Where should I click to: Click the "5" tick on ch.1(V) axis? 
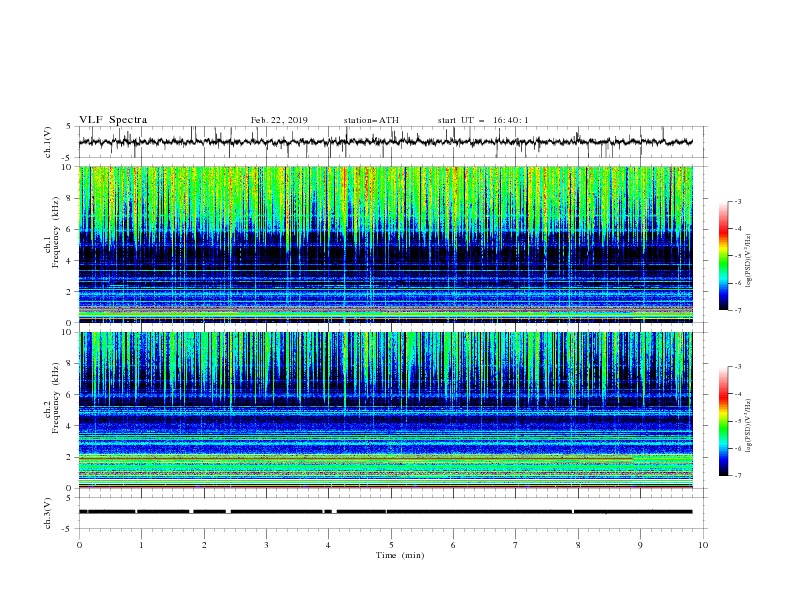click(x=69, y=126)
